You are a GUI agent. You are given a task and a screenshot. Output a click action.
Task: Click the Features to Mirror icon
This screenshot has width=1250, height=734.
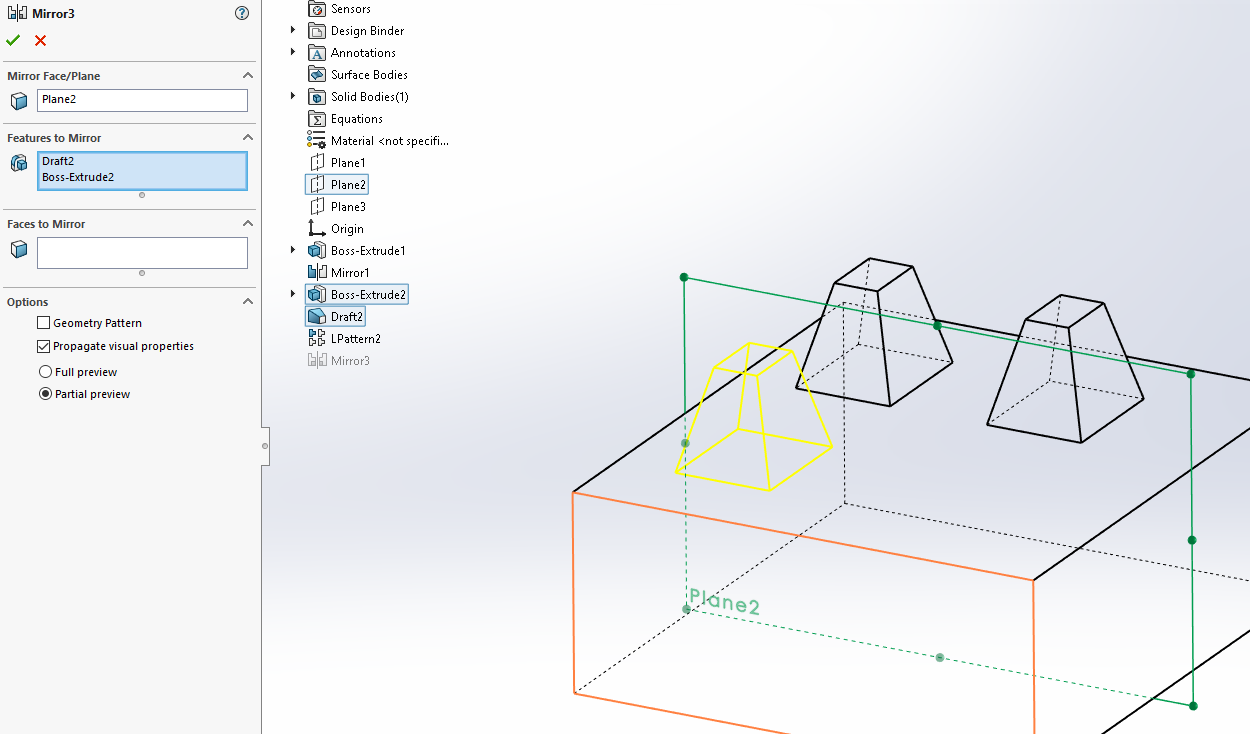click(x=19, y=163)
